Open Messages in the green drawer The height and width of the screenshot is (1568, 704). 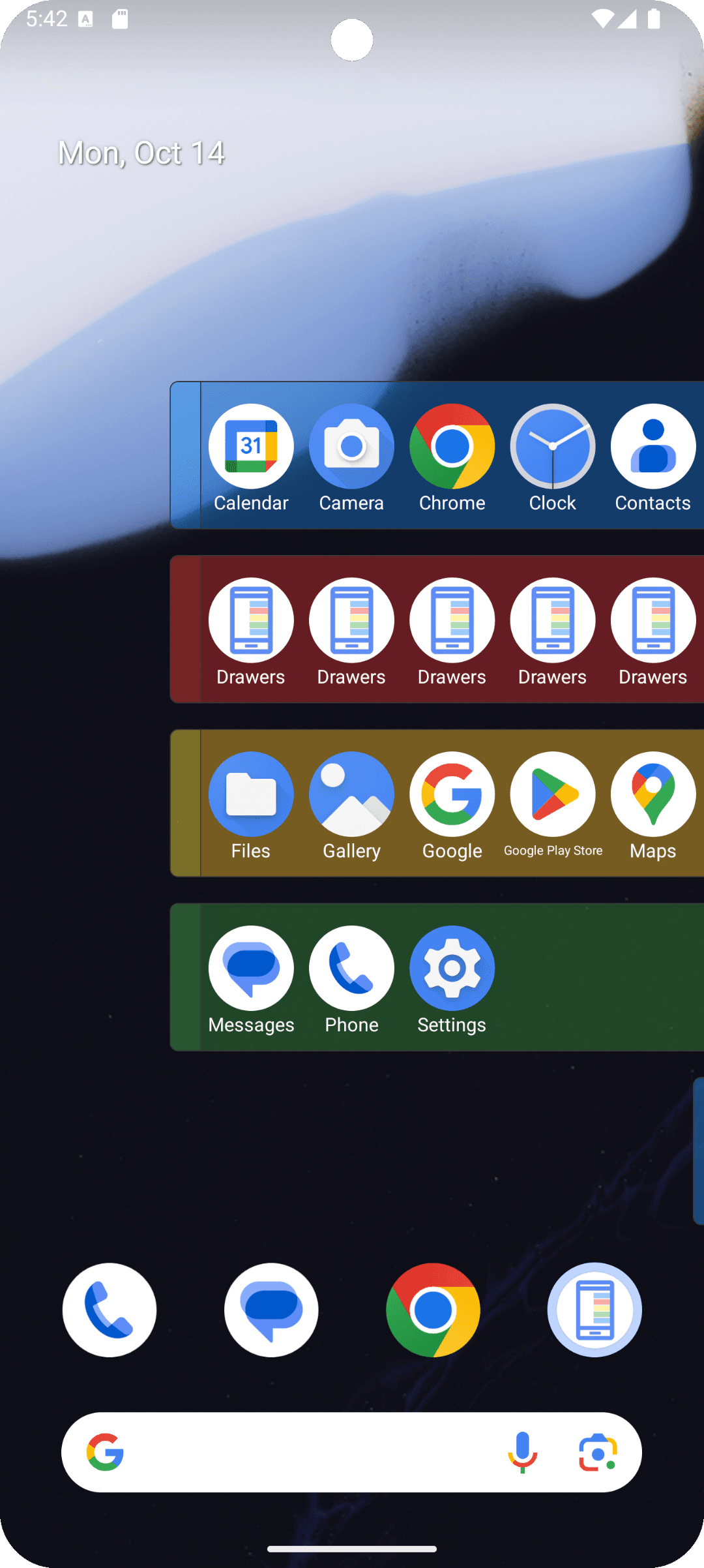point(251,980)
